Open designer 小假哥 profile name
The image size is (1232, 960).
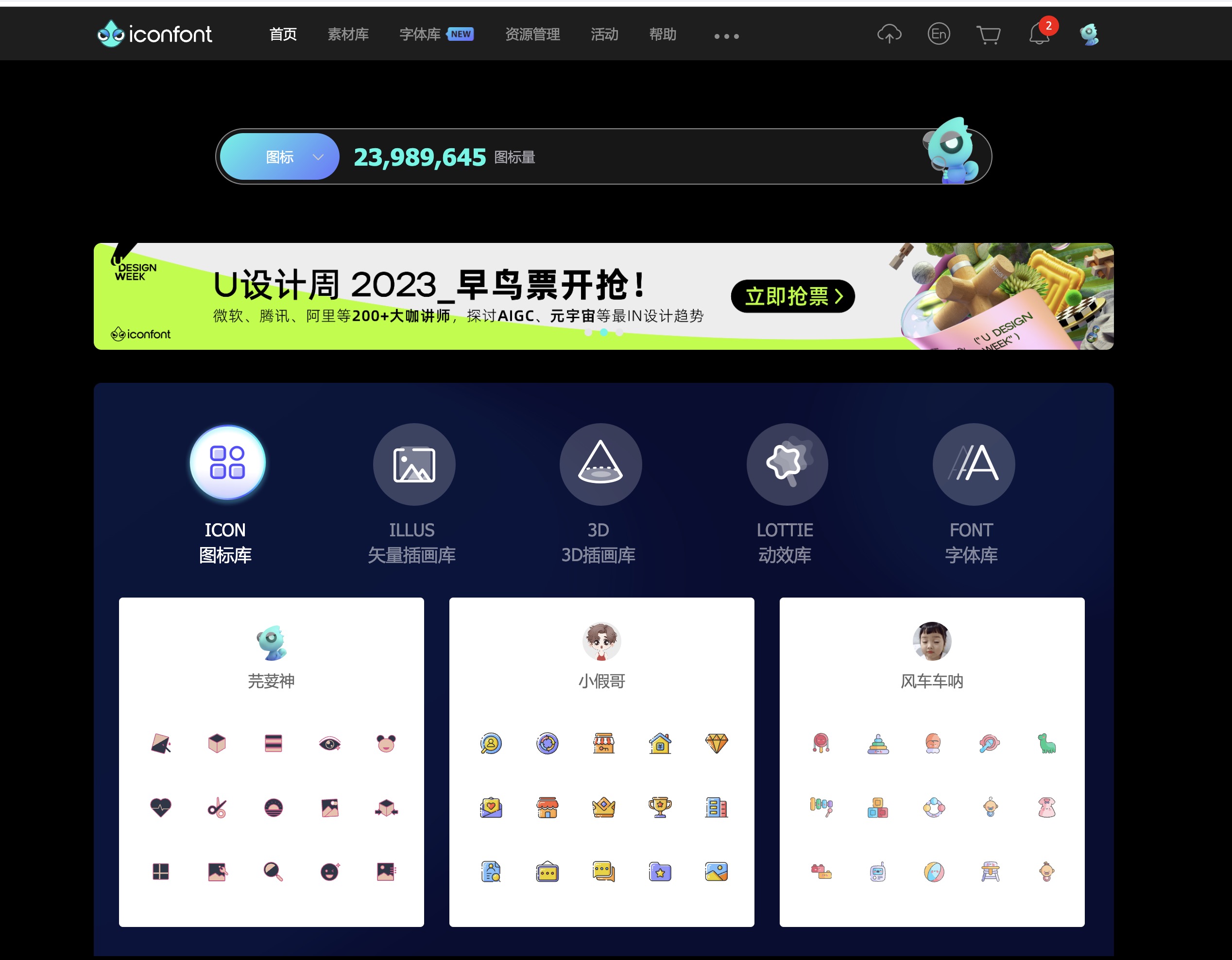click(601, 681)
